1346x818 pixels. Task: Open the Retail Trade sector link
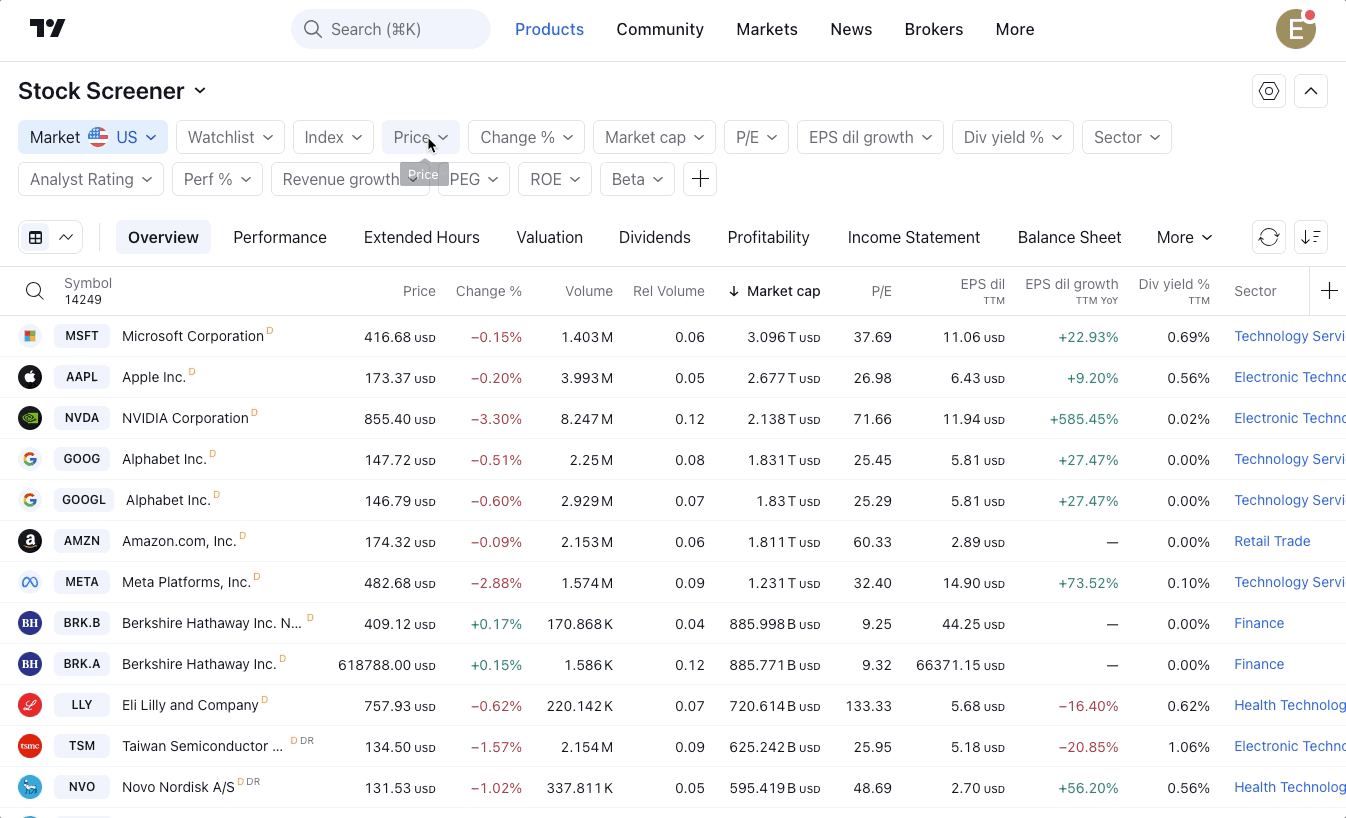click(1272, 541)
